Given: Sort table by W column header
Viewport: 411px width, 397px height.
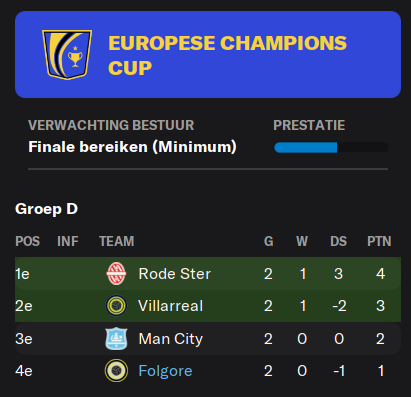Looking at the screenshot, I should (302, 241).
